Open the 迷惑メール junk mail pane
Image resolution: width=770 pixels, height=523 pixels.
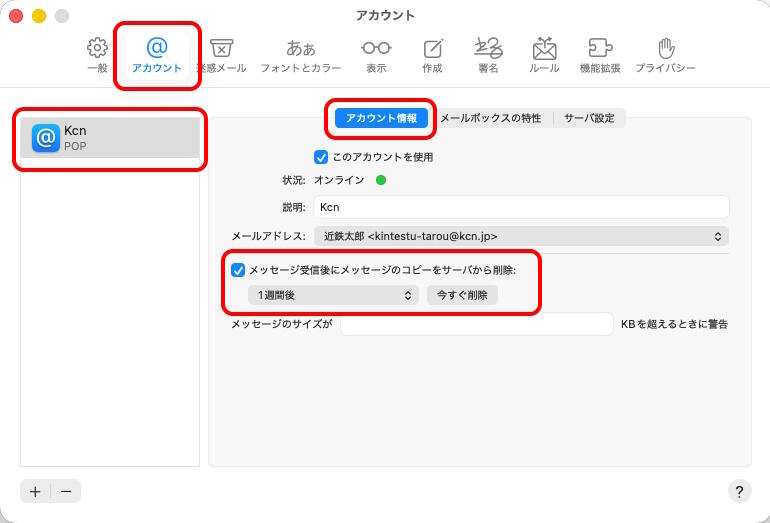coord(221,55)
